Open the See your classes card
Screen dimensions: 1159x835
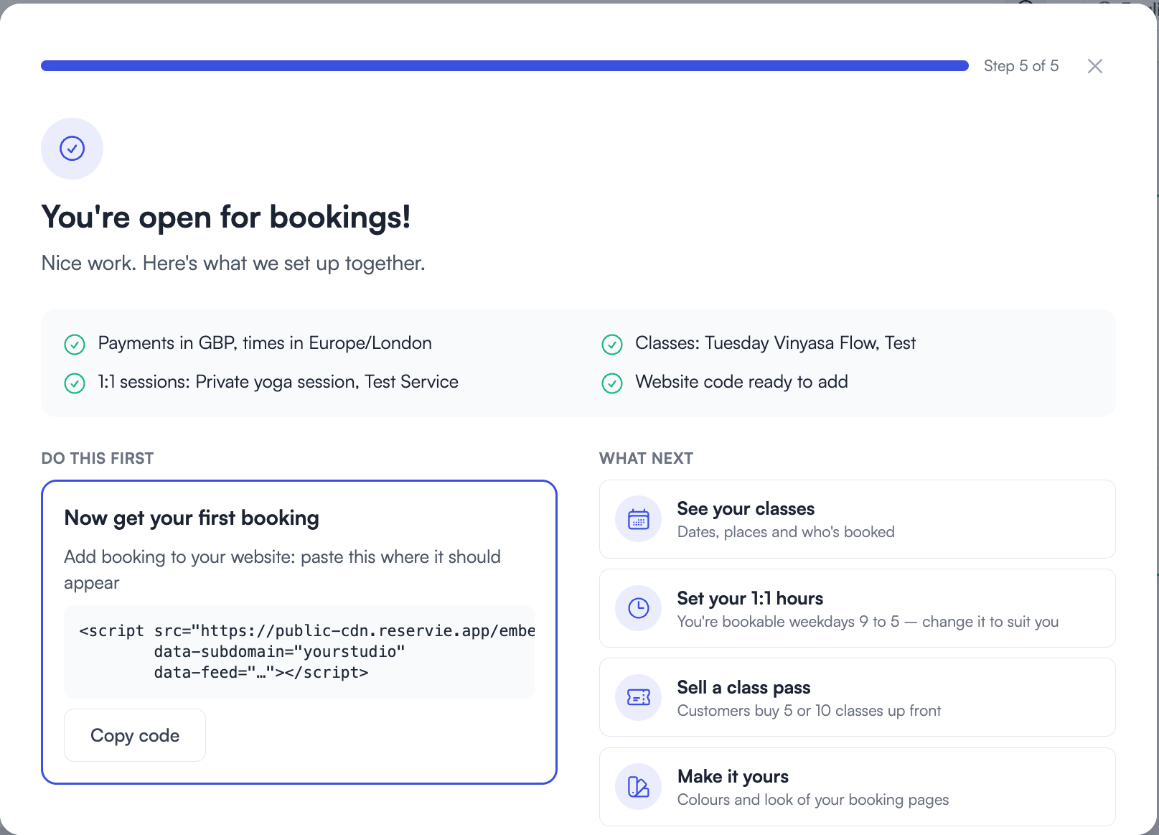[857, 519]
